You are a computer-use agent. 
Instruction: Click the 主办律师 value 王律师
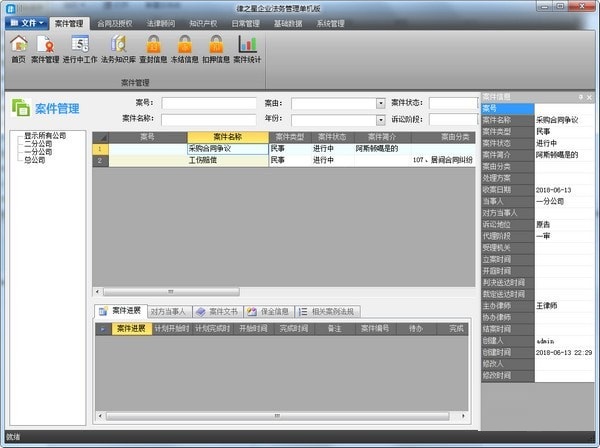click(x=546, y=306)
